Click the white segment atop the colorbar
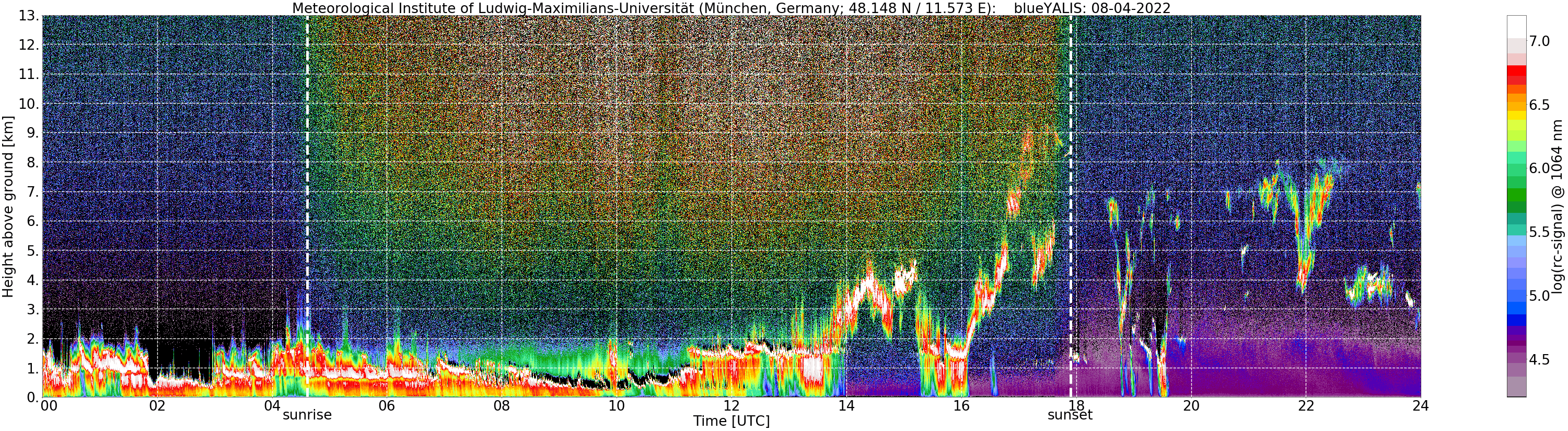The image size is (1568, 431). pos(1516,27)
